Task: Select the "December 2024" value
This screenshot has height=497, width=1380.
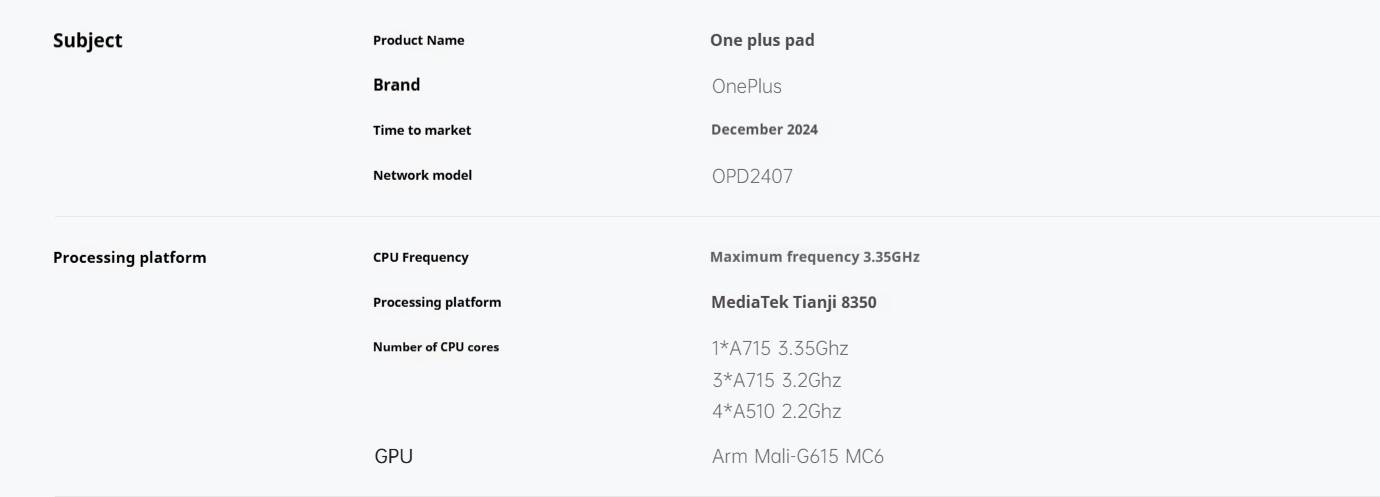Action: (764, 130)
